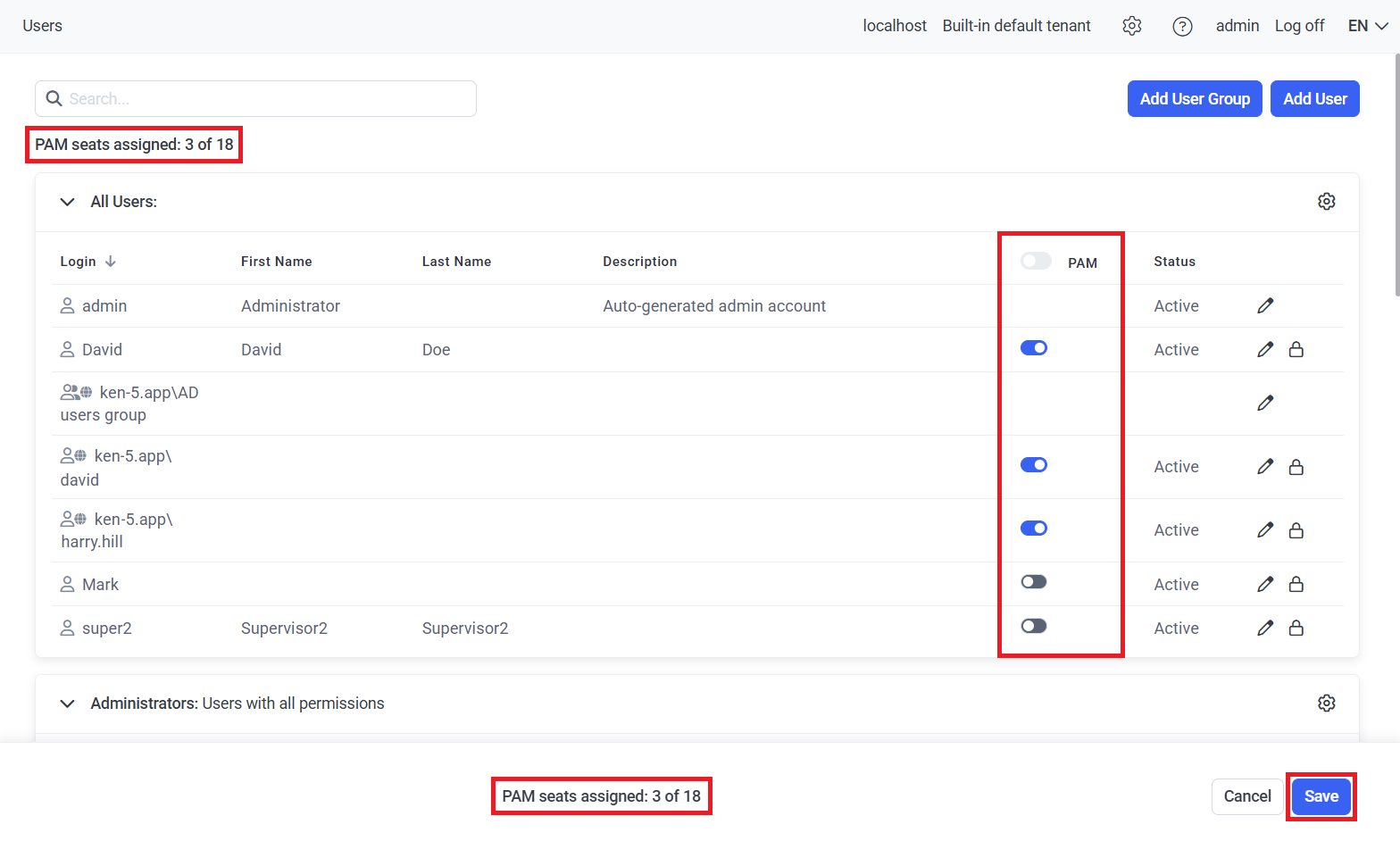Open the EN language dropdown

[1367, 26]
